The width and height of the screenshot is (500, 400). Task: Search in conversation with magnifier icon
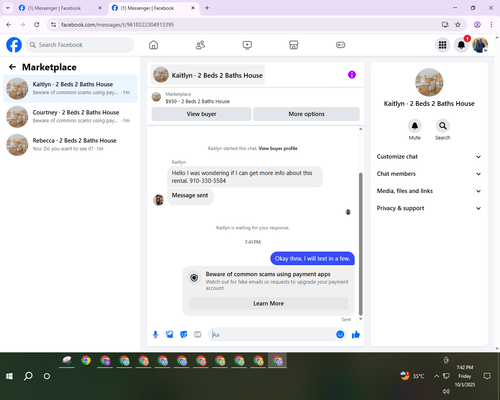click(x=443, y=126)
